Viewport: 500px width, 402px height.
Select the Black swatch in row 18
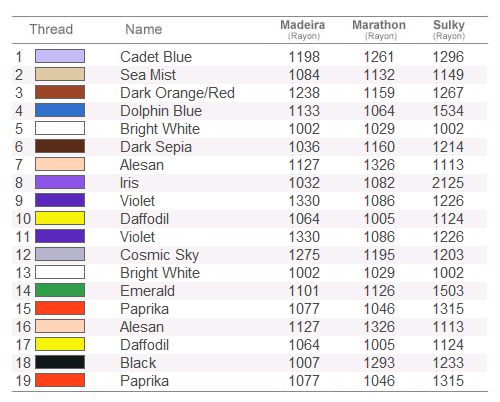click(60, 362)
